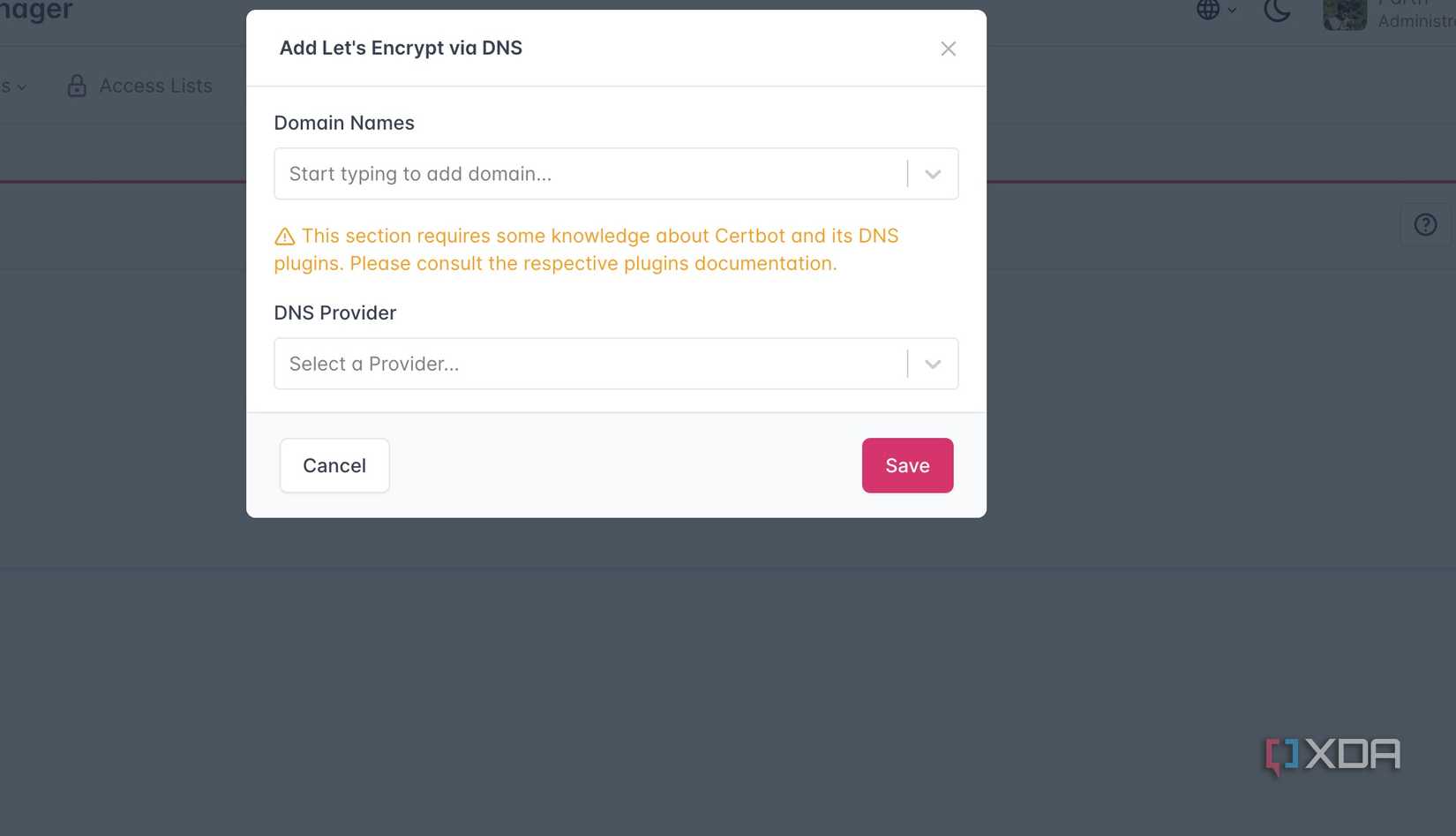Click the warning triangle icon in the dialog
The width and height of the screenshot is (1456, 836).
coord(284,236)
